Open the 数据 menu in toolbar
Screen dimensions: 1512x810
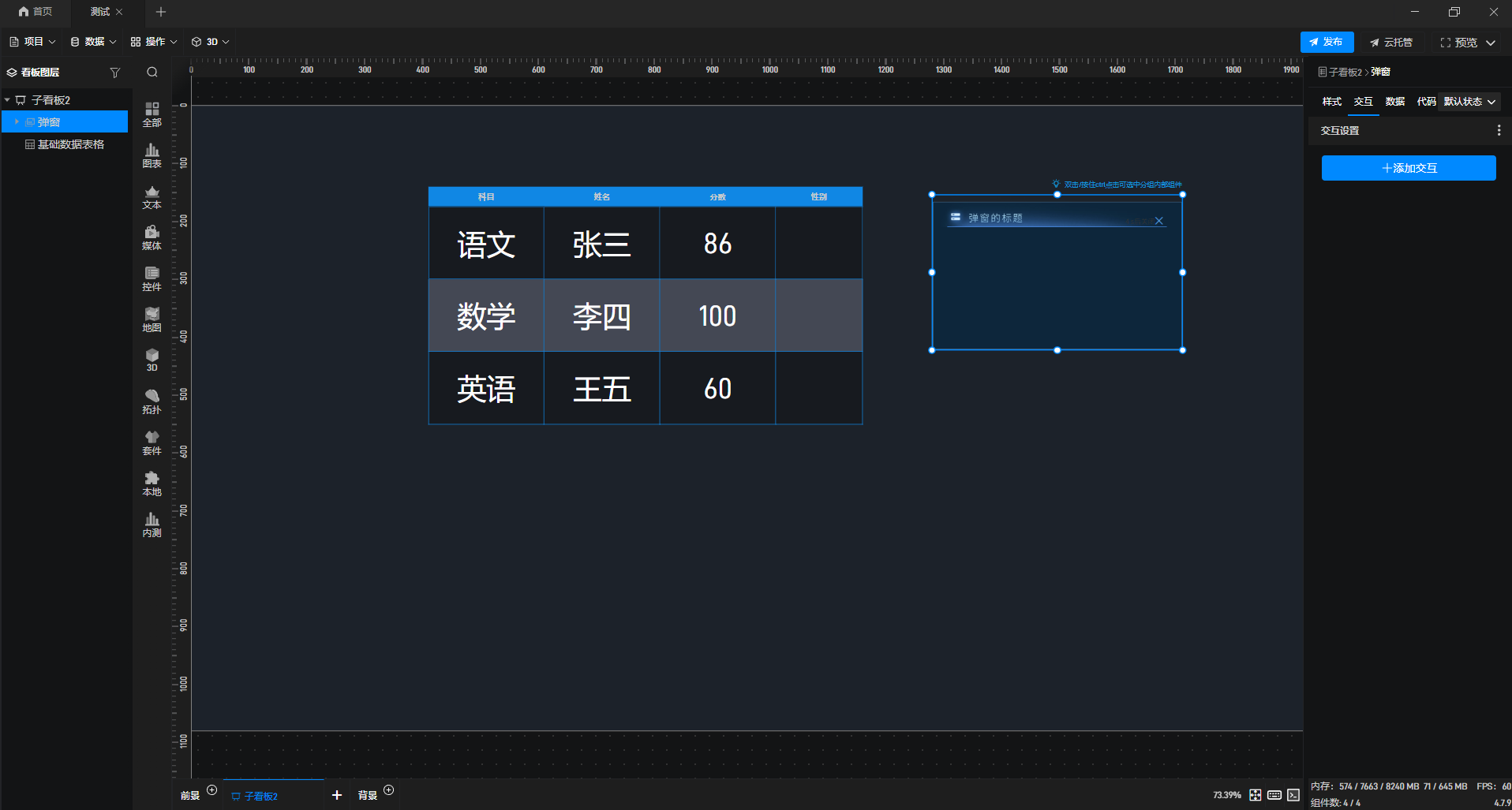[x=93, y=42]
